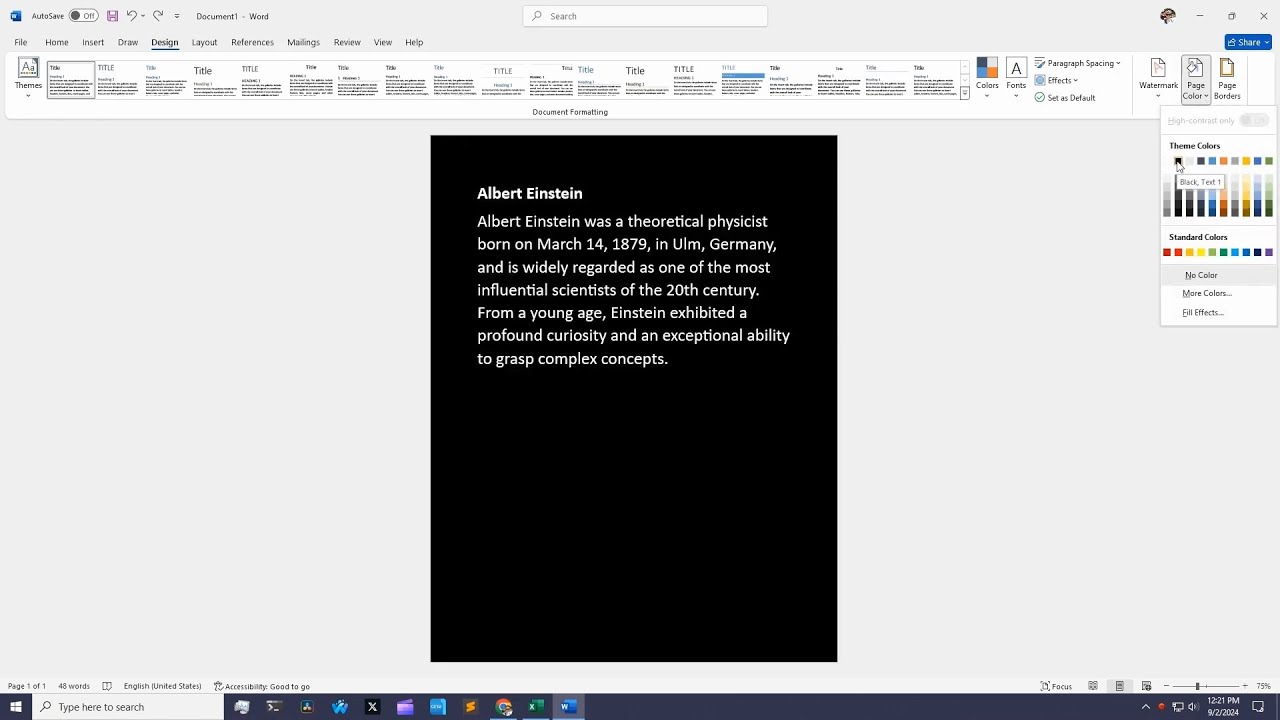The image size is (1280, 720).
Task: Type in the Windows taskbar search field
Action: 127,707
